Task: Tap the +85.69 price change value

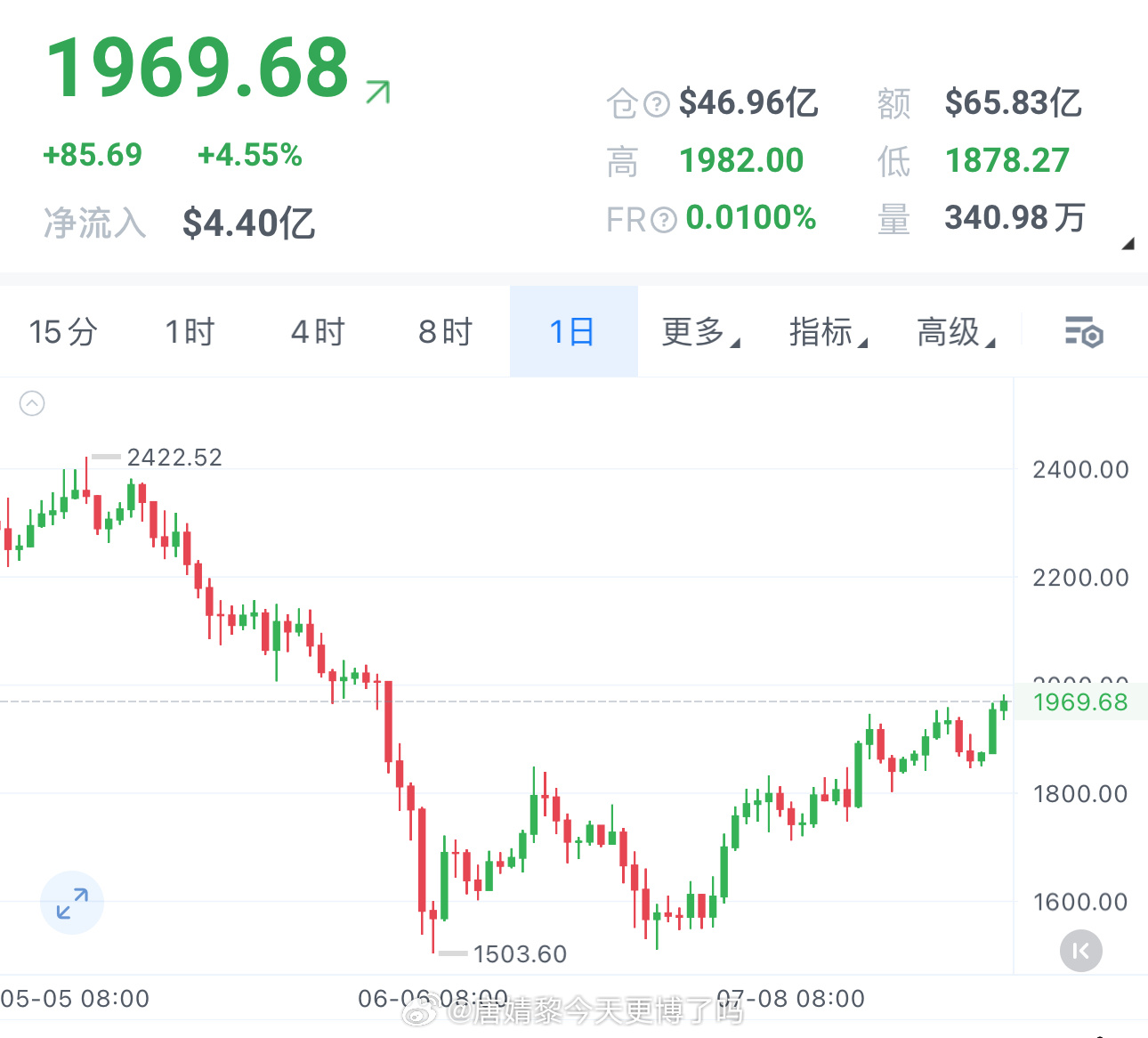Action: tap(93, 155)
